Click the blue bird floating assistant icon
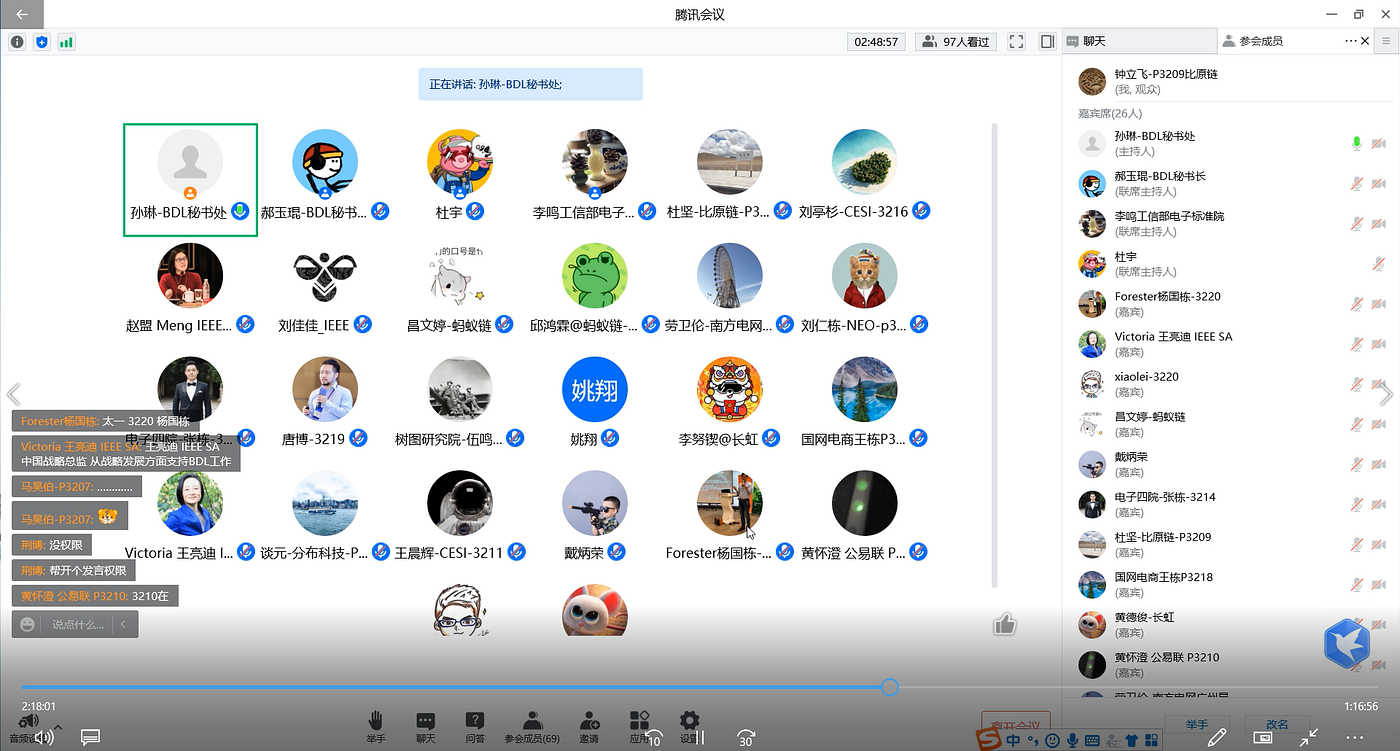Image resolution: width=1400 pixels, height=751 pixels. pyautogui.click(x=1346, y=643)
